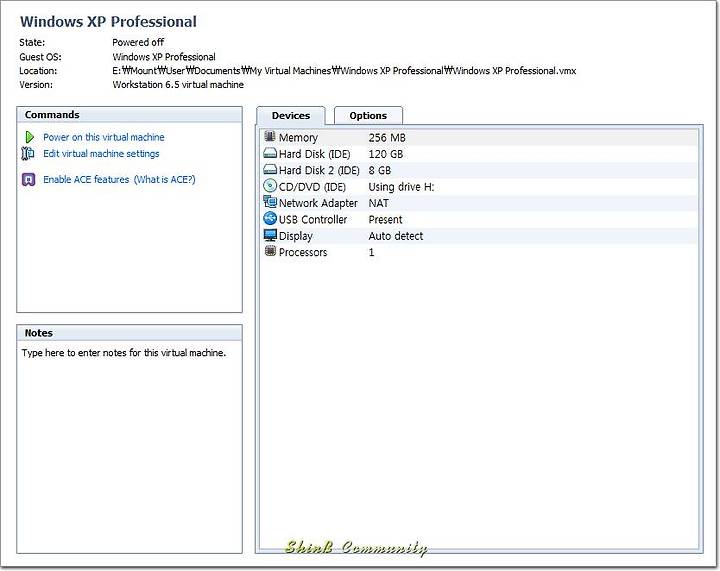Click the Powered off state value
Image resolution: width=720 pixels, height=571 pixels.
(138, 42)
